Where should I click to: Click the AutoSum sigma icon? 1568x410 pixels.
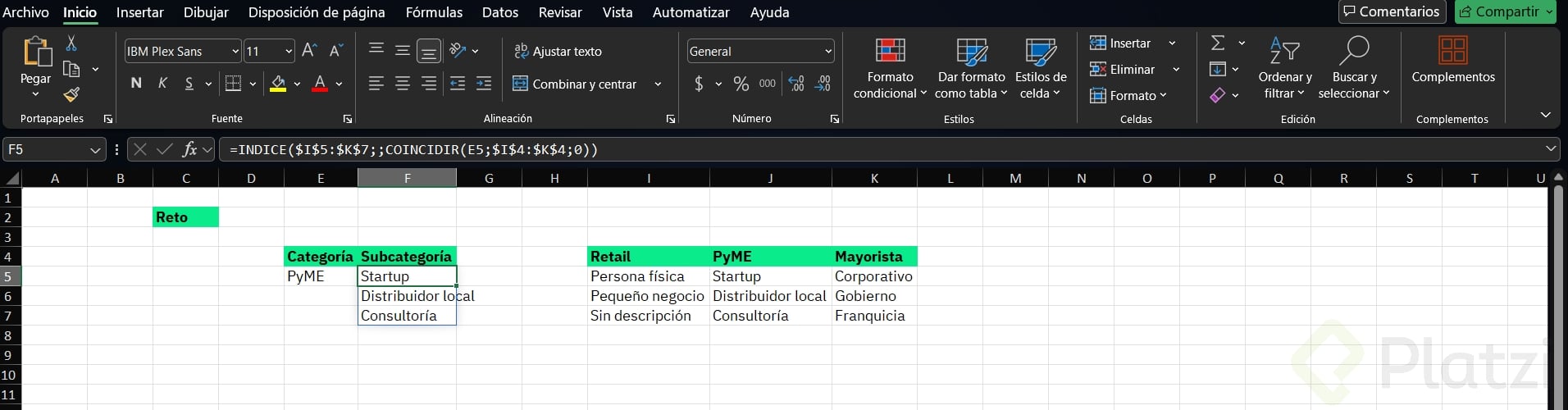[x=1218, y=43]
